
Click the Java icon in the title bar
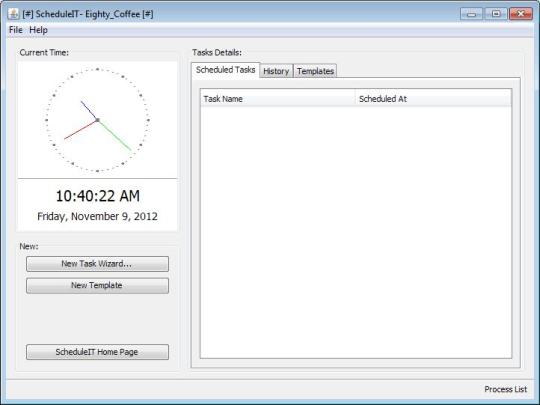14,14
